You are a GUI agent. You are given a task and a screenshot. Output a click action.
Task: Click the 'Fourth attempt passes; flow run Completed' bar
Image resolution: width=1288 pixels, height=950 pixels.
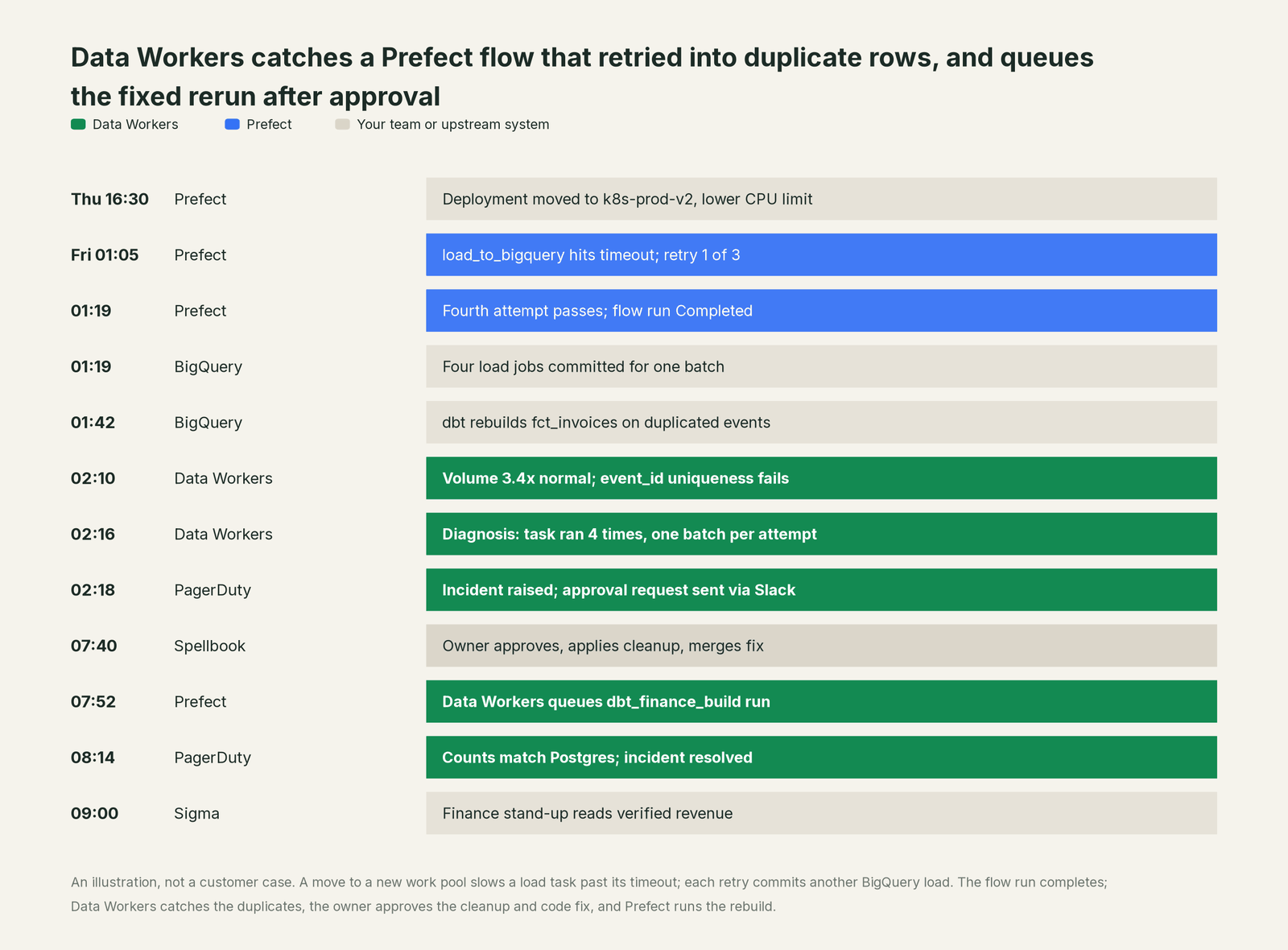pos(821,311)
